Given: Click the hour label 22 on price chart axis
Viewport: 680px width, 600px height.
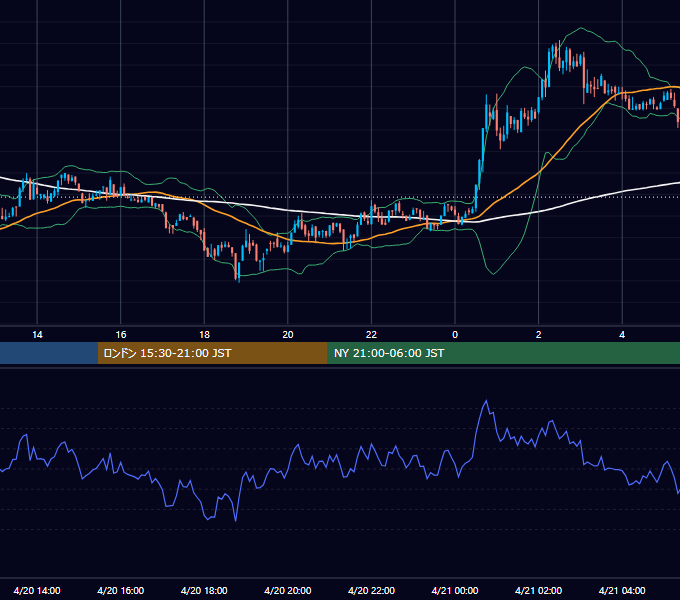Looking at the screenshot, I should pyautogui.click(x=371, y=335).
